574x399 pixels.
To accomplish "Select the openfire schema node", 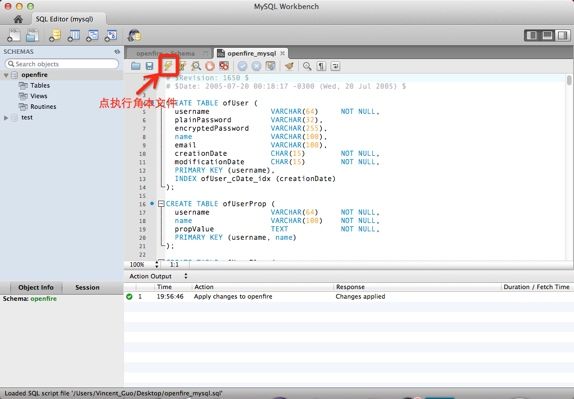I will point(34,75).
